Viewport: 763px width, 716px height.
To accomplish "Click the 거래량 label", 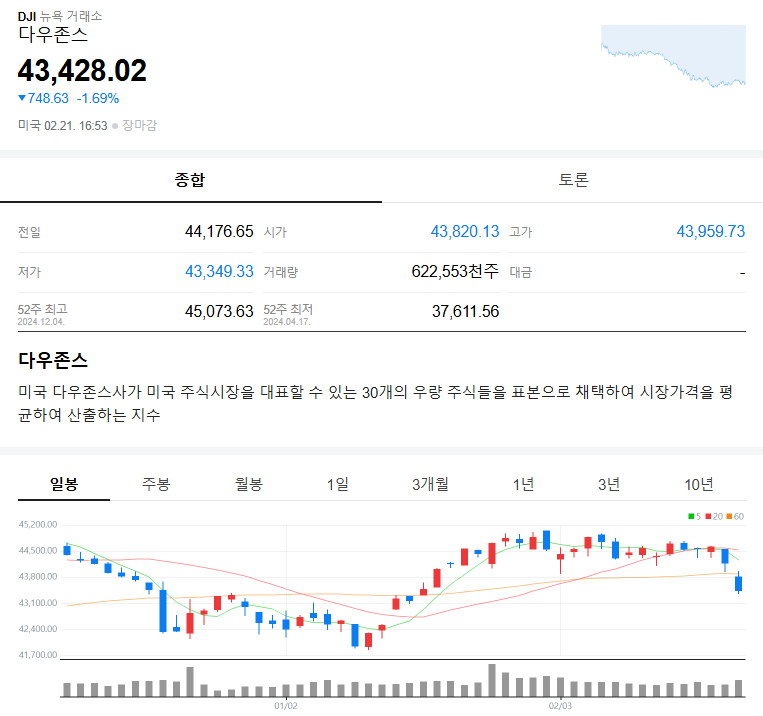I will coord(281,272).
